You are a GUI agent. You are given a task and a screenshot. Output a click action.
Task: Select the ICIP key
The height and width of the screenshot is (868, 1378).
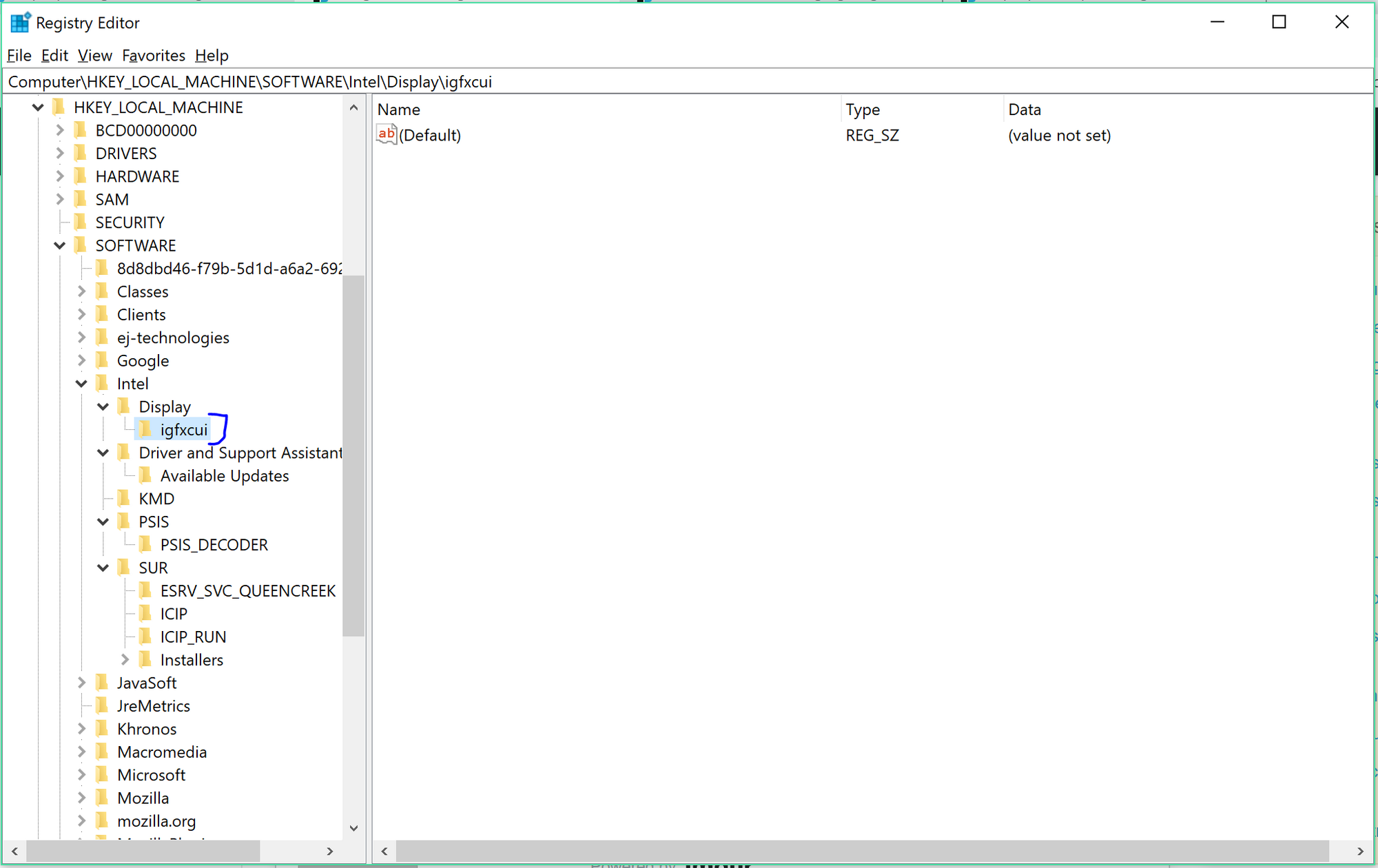[174, 614]
